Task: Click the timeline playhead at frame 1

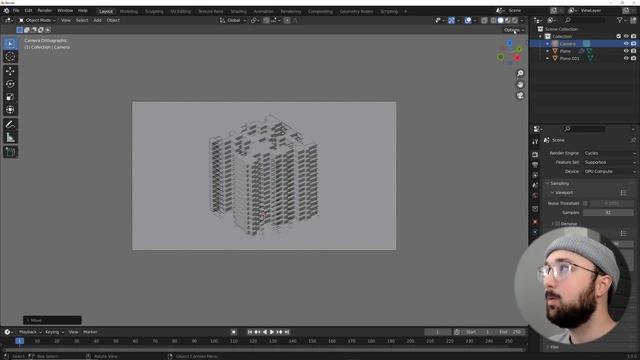Action: coord(19,341)
